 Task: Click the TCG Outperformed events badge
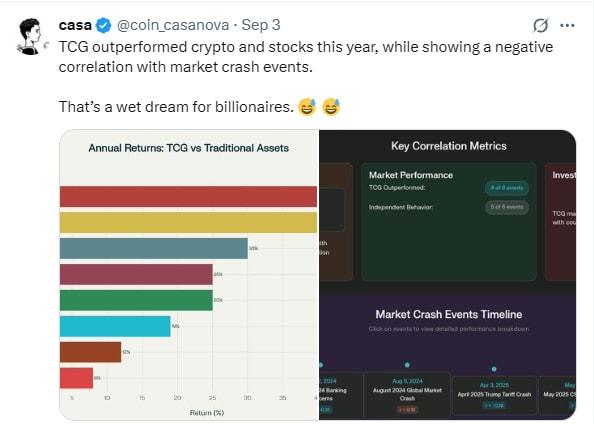coord(507,188)
